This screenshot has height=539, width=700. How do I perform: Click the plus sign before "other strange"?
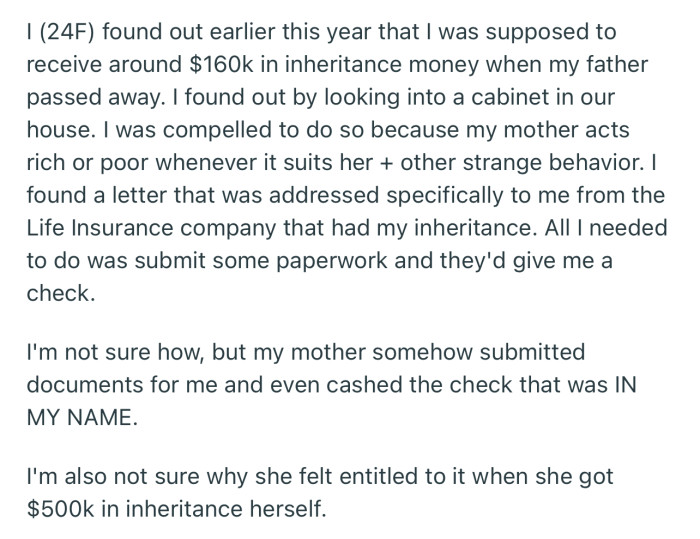pos(386,163)
